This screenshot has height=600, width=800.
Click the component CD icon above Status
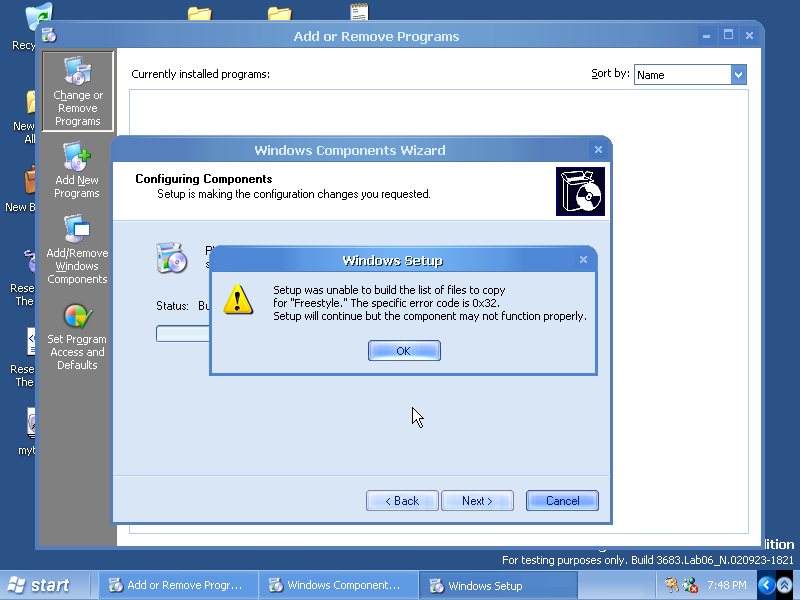pyautogui.click(x=171, y=258)
